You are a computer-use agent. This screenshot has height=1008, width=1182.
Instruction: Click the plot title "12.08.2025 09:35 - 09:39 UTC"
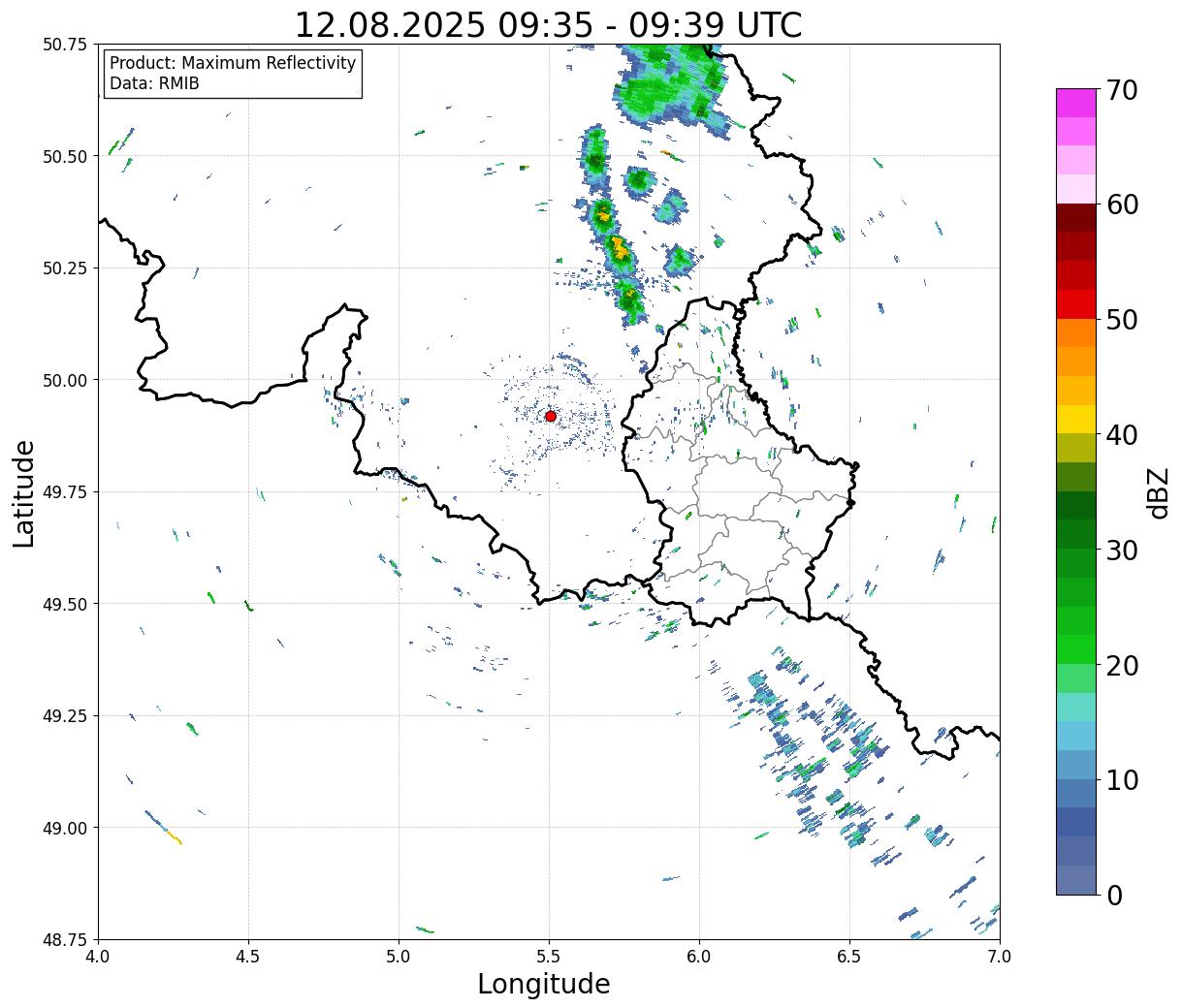click(548, 24)
